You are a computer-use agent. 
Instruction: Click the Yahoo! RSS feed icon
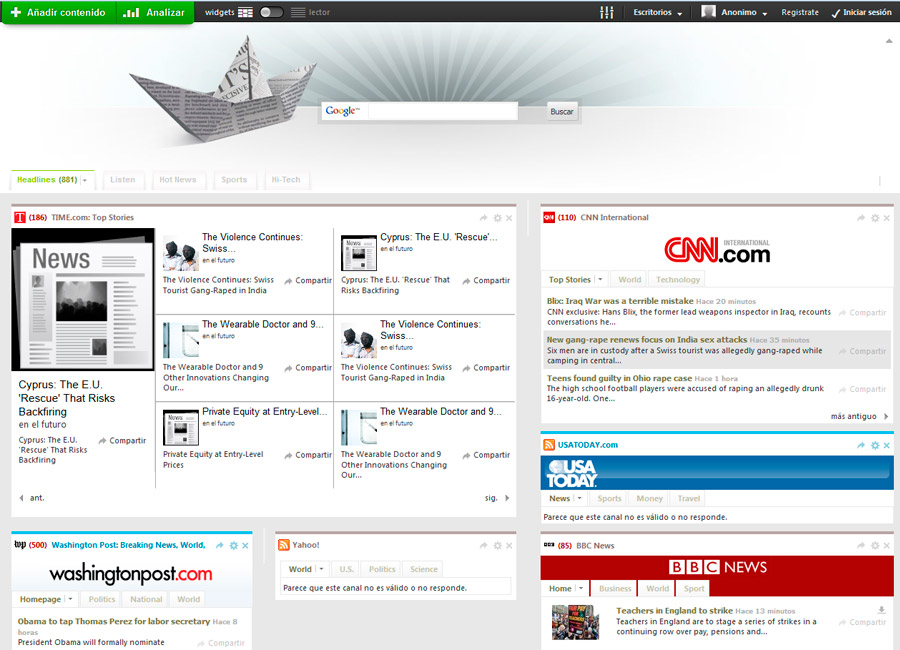coord(284,545)
